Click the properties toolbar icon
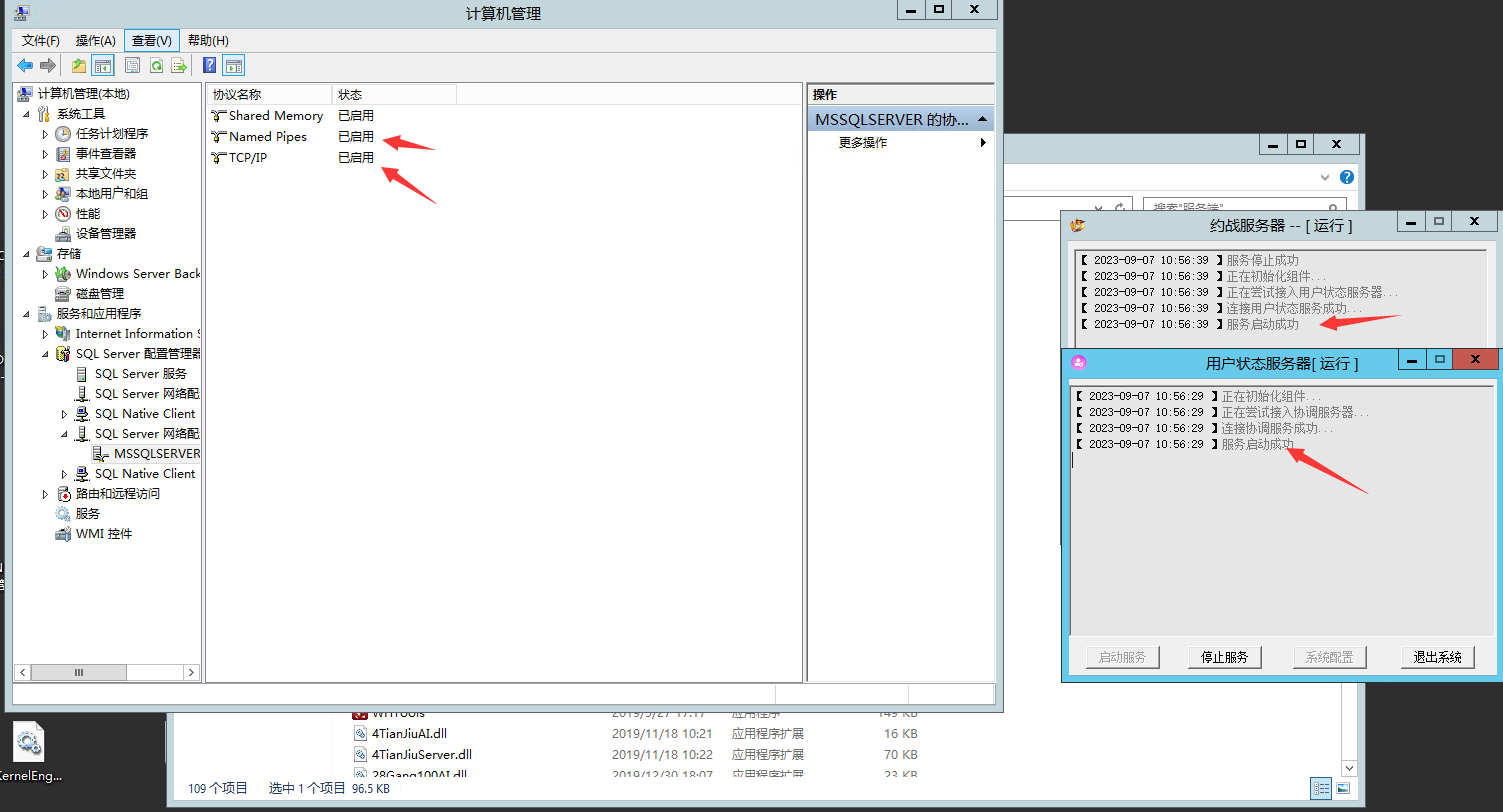The image size is (1503, 812). 132,66
